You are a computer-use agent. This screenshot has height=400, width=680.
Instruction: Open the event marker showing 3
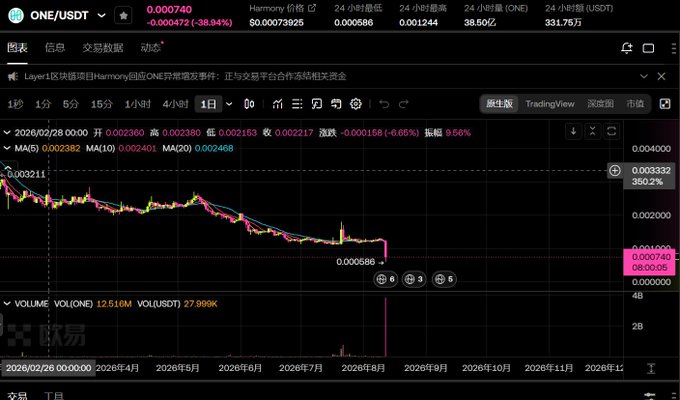[x=414, y=279]
